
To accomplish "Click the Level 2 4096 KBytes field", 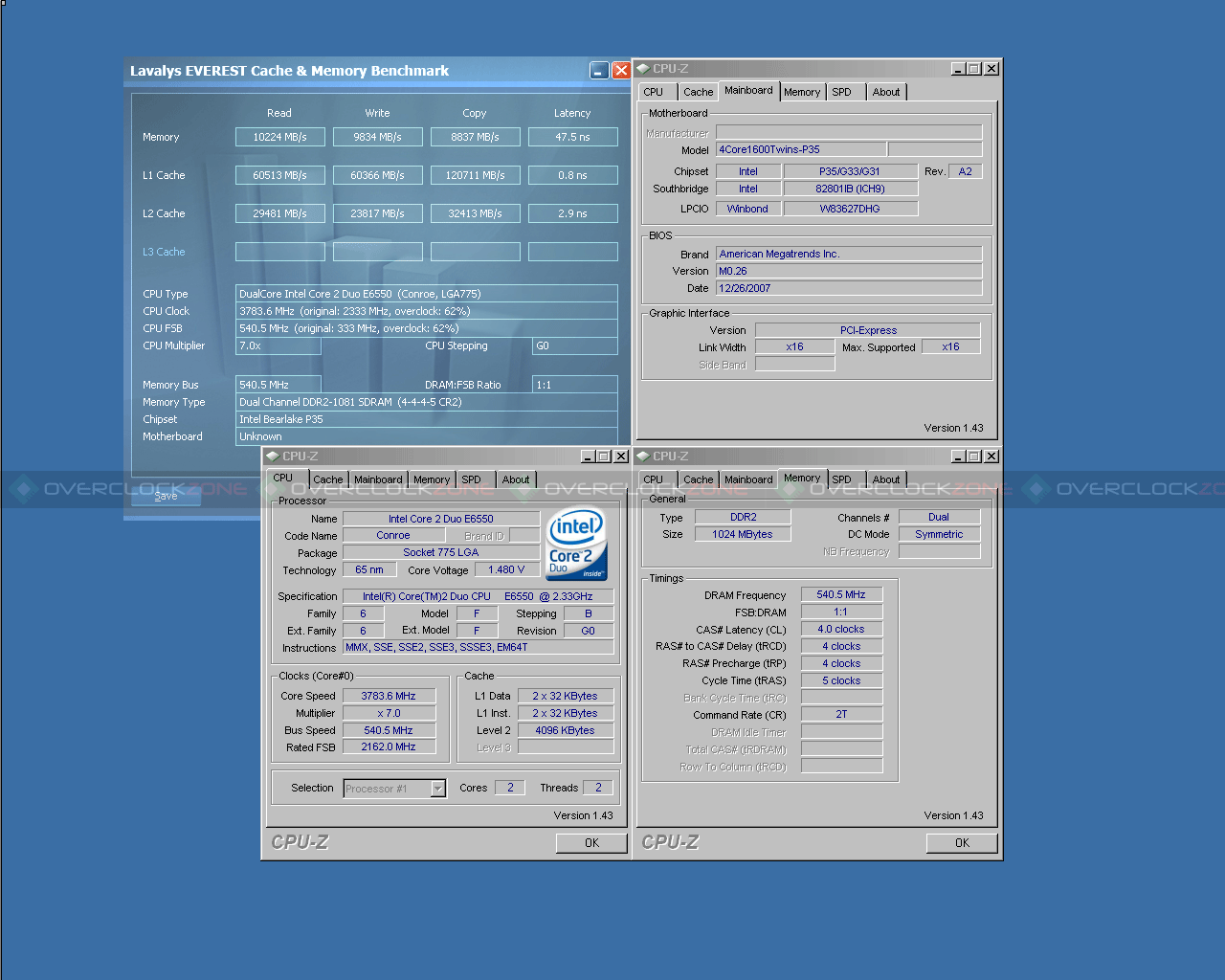I will click(x=566, y=731).
